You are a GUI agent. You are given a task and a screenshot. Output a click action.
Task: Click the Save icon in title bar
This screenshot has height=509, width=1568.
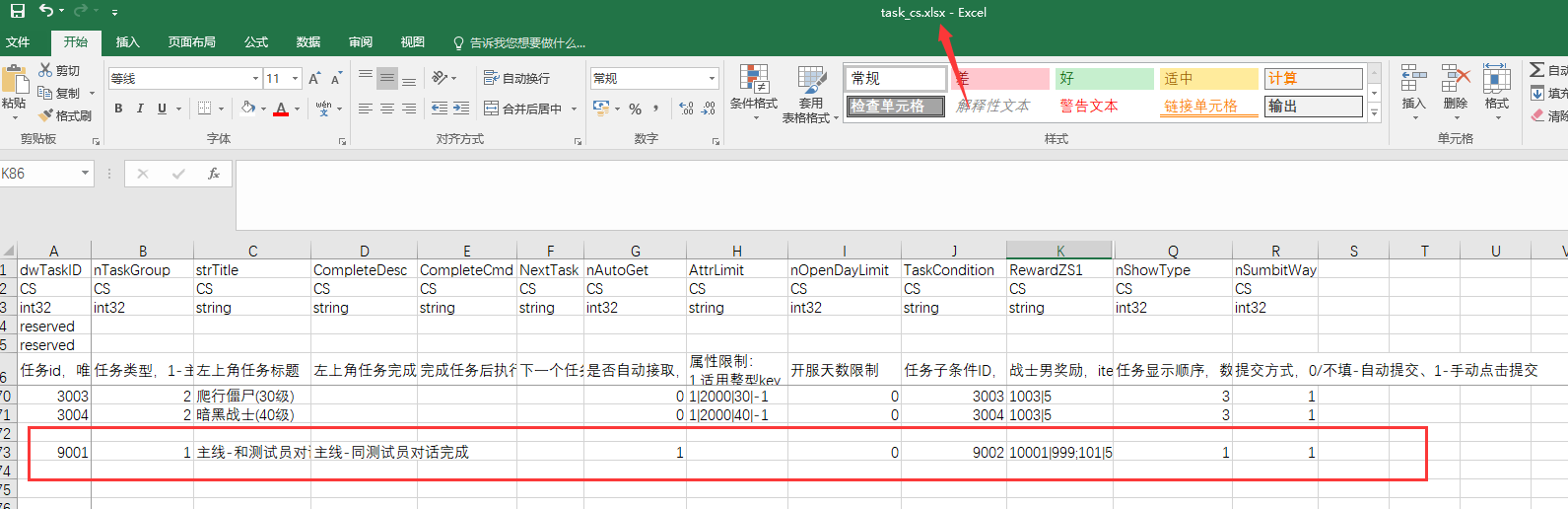(18, 12)
